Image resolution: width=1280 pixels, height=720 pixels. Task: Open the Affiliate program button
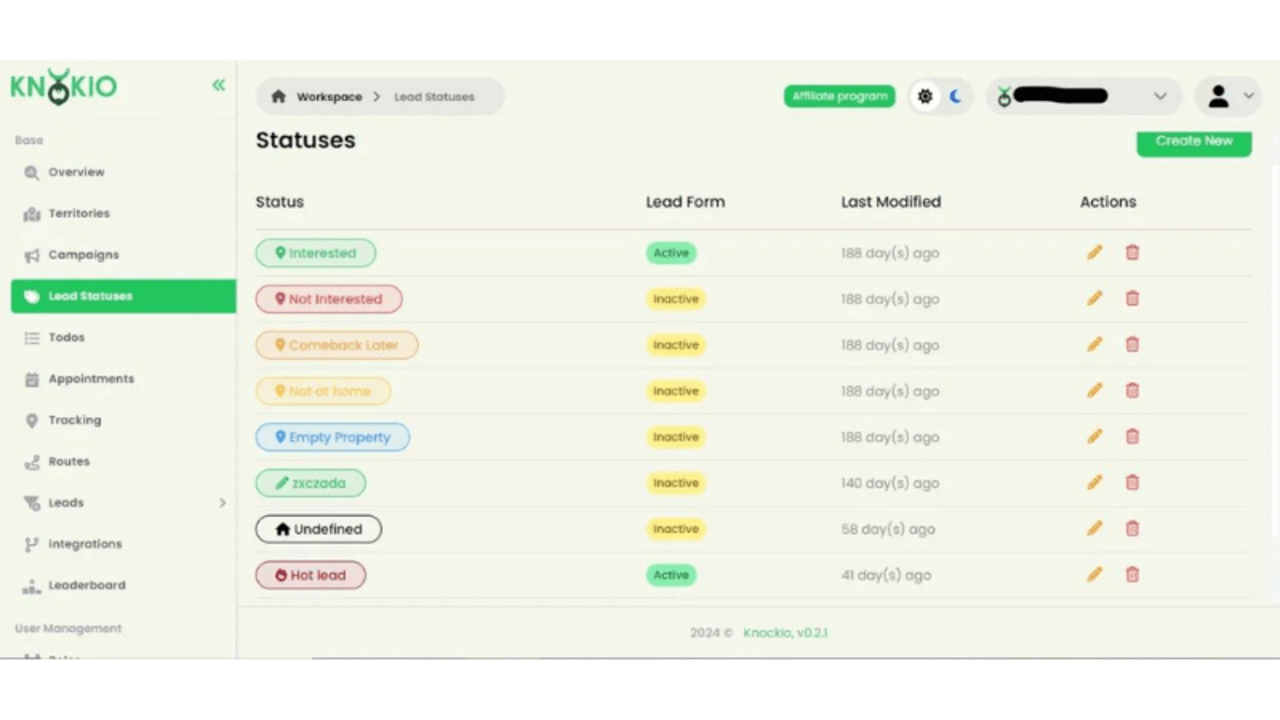click(839, 97)
